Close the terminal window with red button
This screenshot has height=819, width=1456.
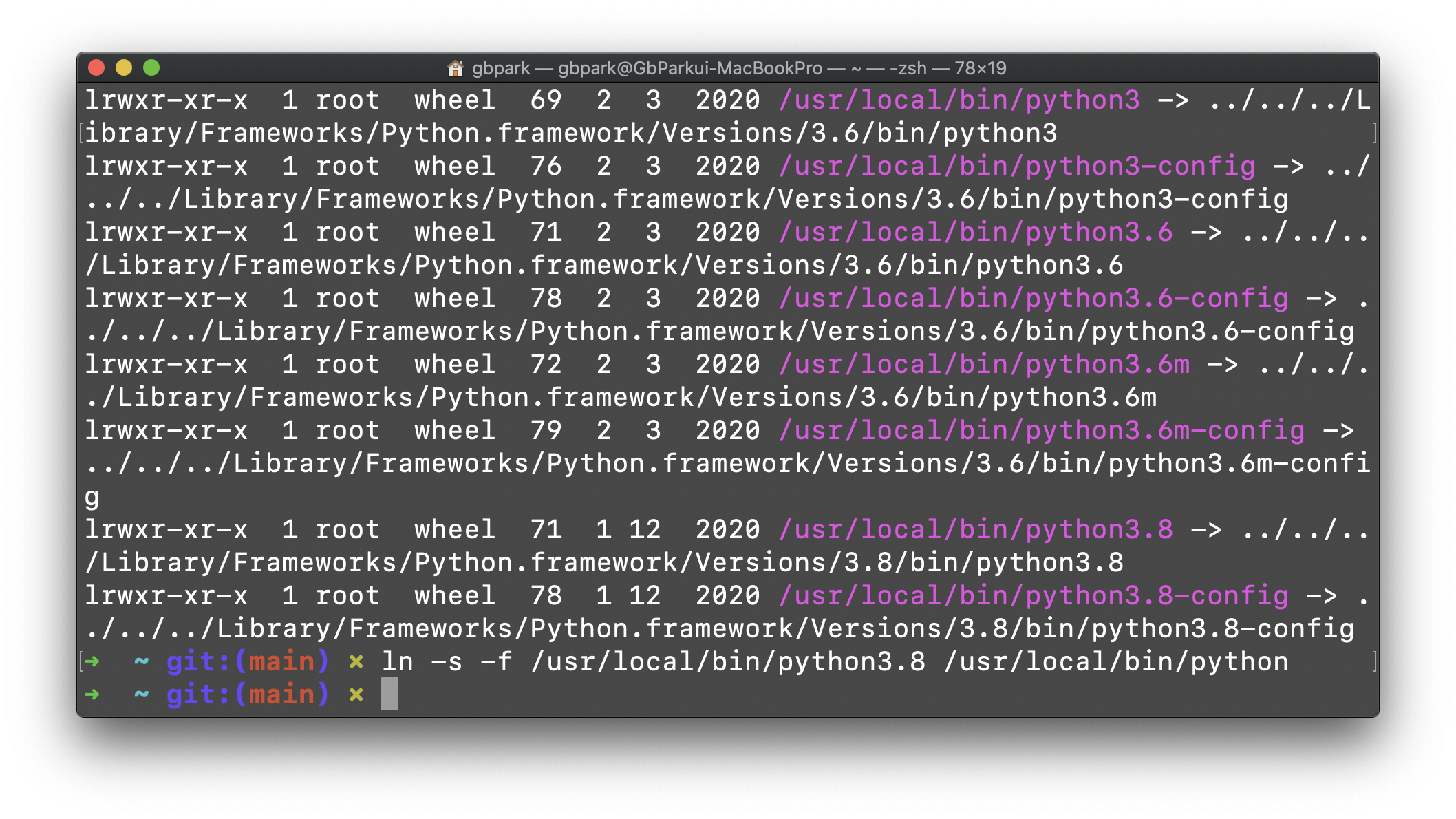point(96,67)
